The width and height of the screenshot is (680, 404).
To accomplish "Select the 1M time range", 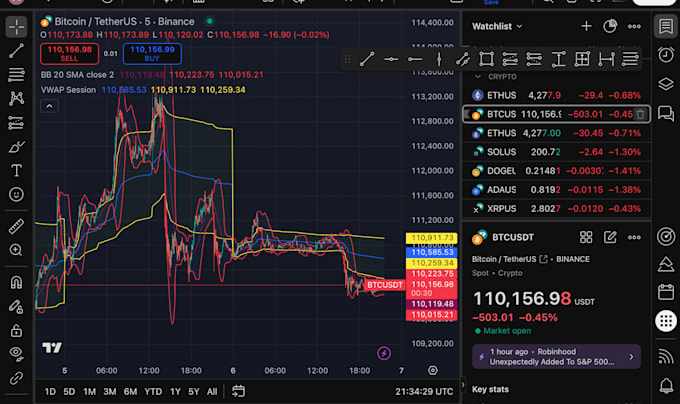I will pyautogui.click(x=89, y=391).
